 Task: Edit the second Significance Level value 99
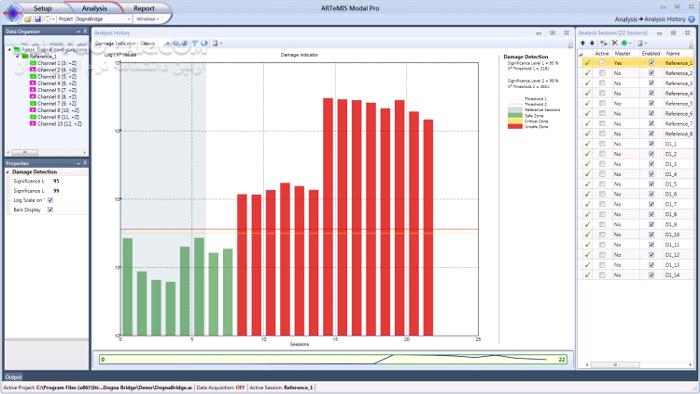tap(56, 191)
